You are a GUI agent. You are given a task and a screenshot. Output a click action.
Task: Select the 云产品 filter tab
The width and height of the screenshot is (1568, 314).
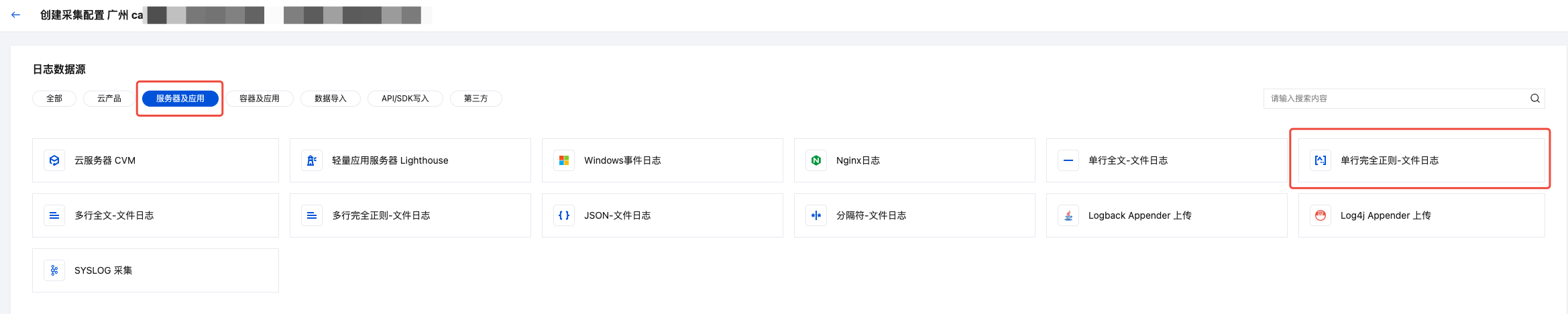pyautogui.click(x=109, y=99)
